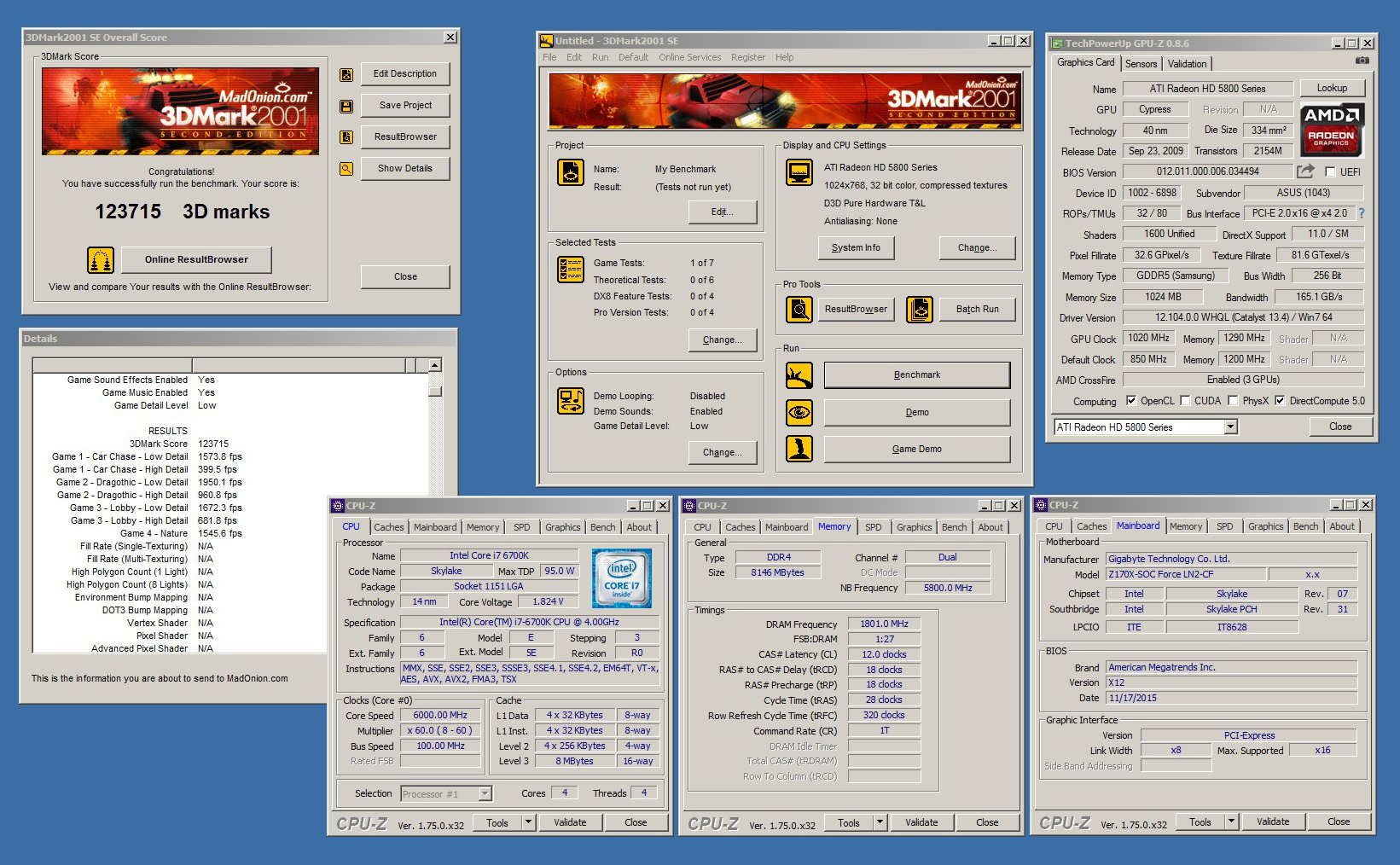Click Change button under Selected Tests

pyautogui.click(x=723, y=340)
